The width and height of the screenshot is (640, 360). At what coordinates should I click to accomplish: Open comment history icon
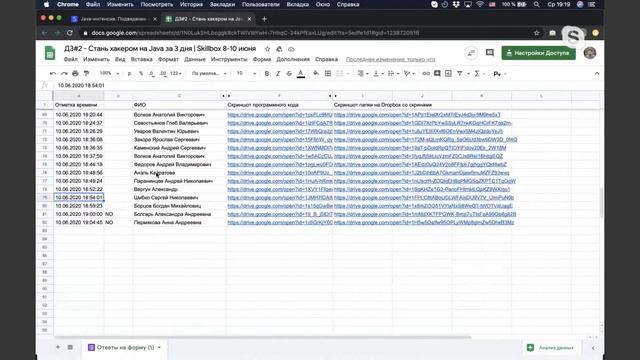coord(490,53)
